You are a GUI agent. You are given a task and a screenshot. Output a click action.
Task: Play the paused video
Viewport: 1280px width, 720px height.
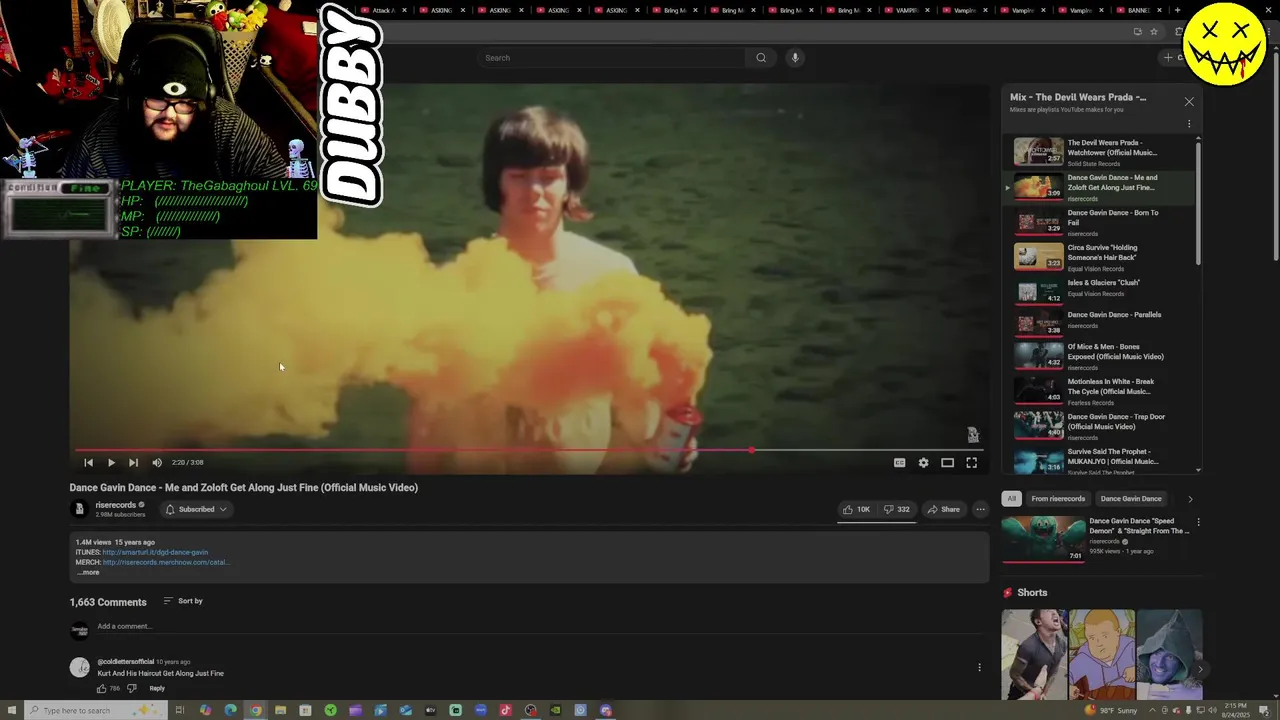pos(111,462)
